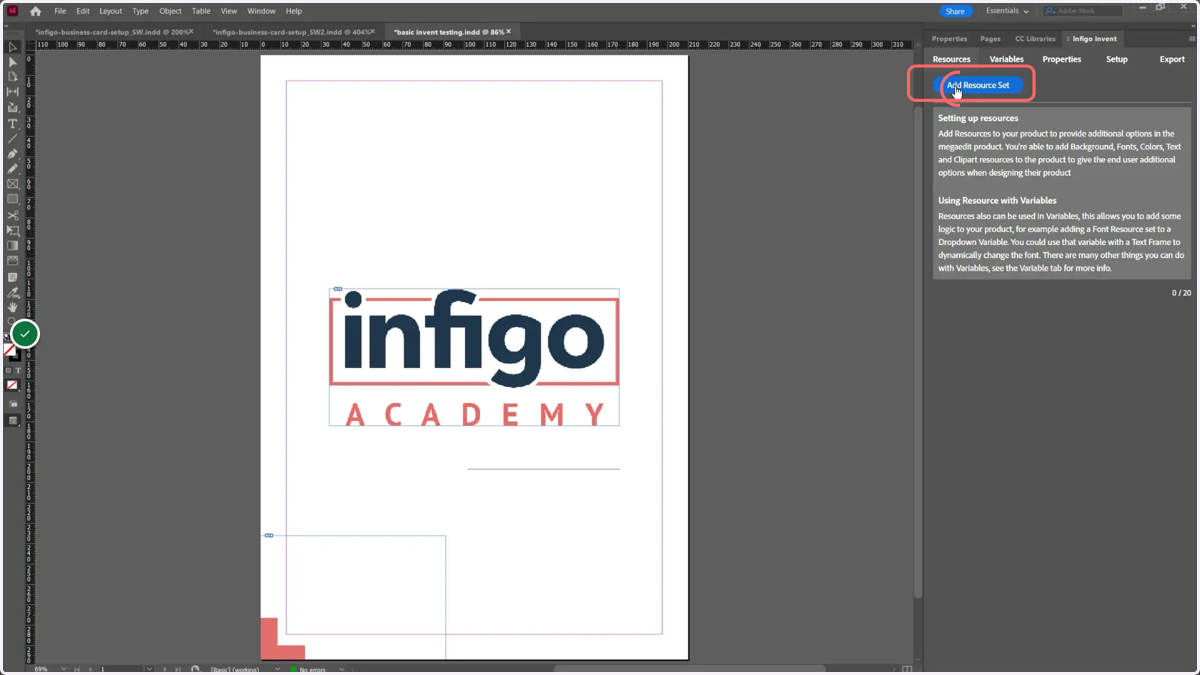
Task: Select the Direct Selection tool
Action: tap(13, 62)
